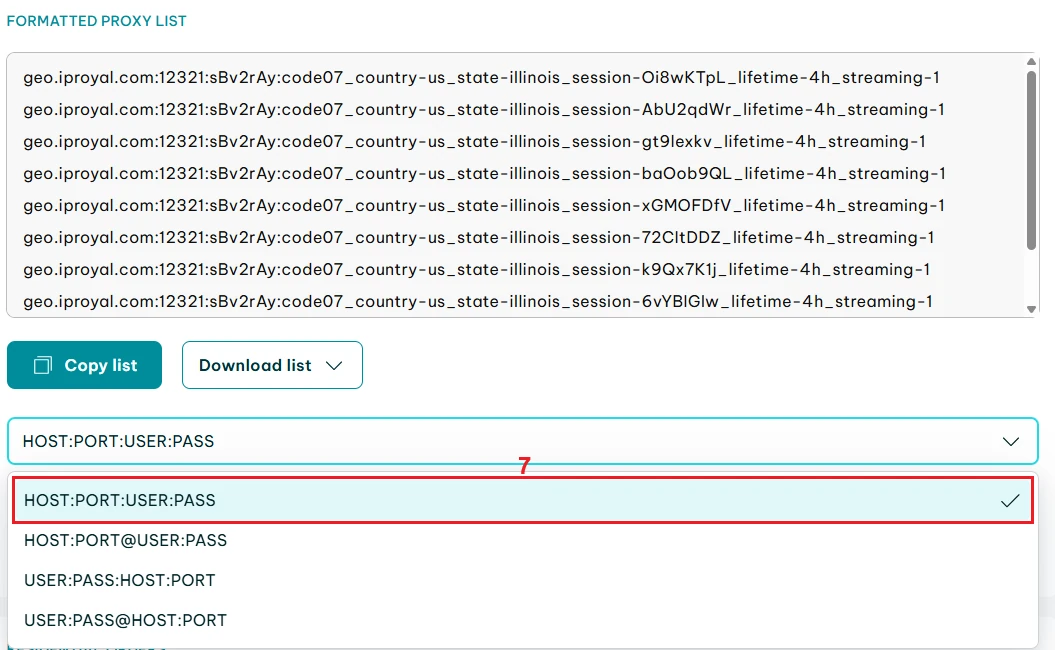Click the proxy list scrollbar up arrow
Image resolution: width=1055 pixels, height=650 pixels.
click(x=1031, y=62)
